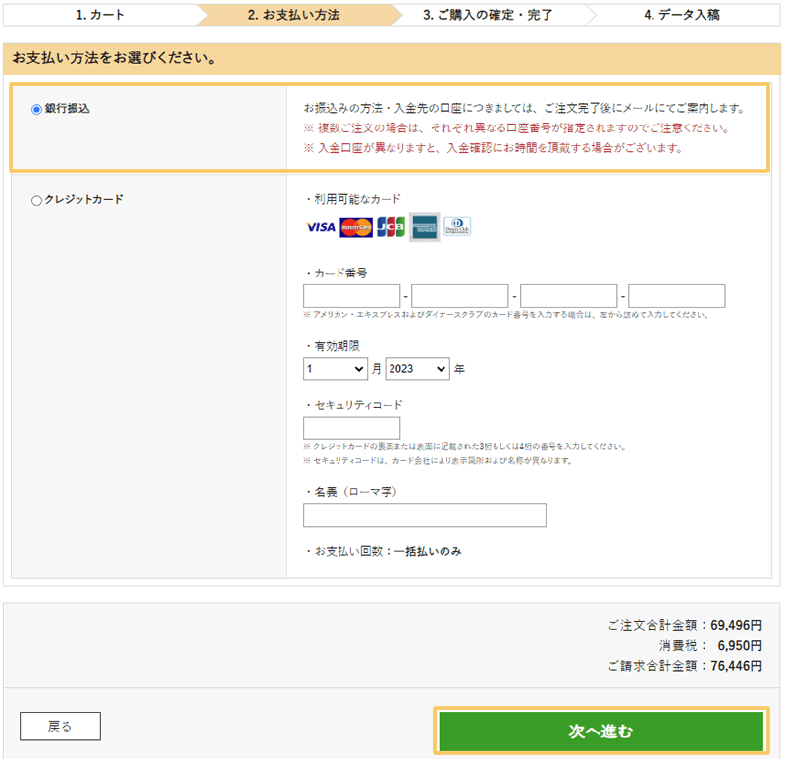
Task: Click the Diners Club card icon
Action: point(457,226)
